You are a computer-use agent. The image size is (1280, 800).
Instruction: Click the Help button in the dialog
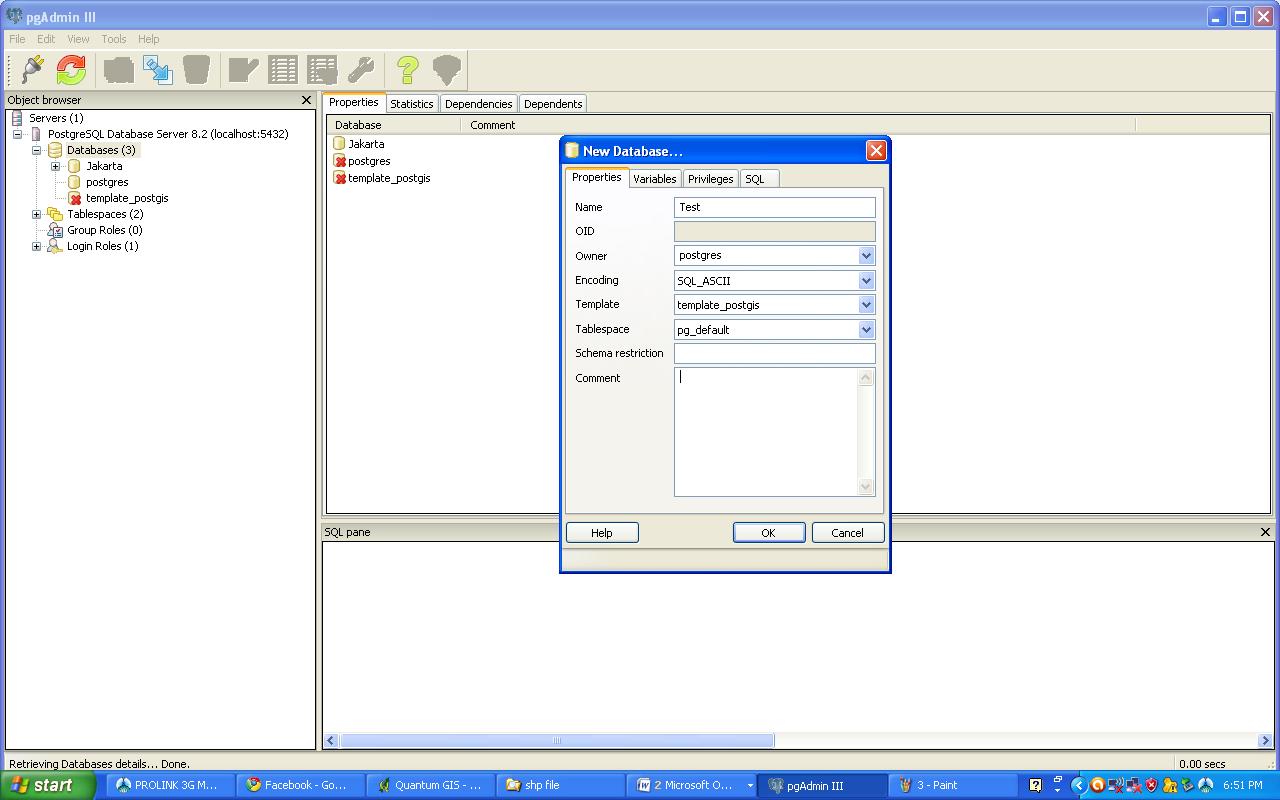click(x=602, y=532)
